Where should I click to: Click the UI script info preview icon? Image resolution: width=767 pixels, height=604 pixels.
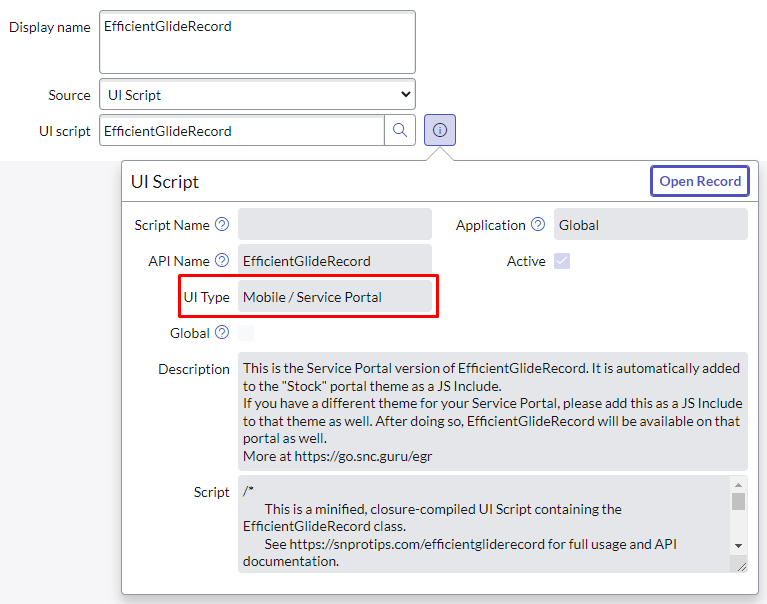pyautogui.click(x=440, y=131)
